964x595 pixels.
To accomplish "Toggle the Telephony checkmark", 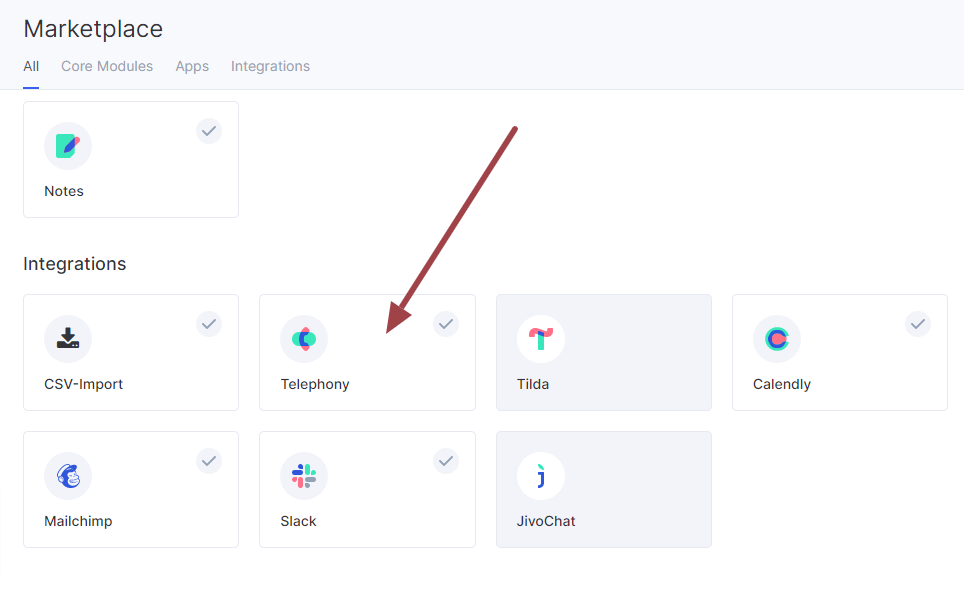I will point(446,324).
